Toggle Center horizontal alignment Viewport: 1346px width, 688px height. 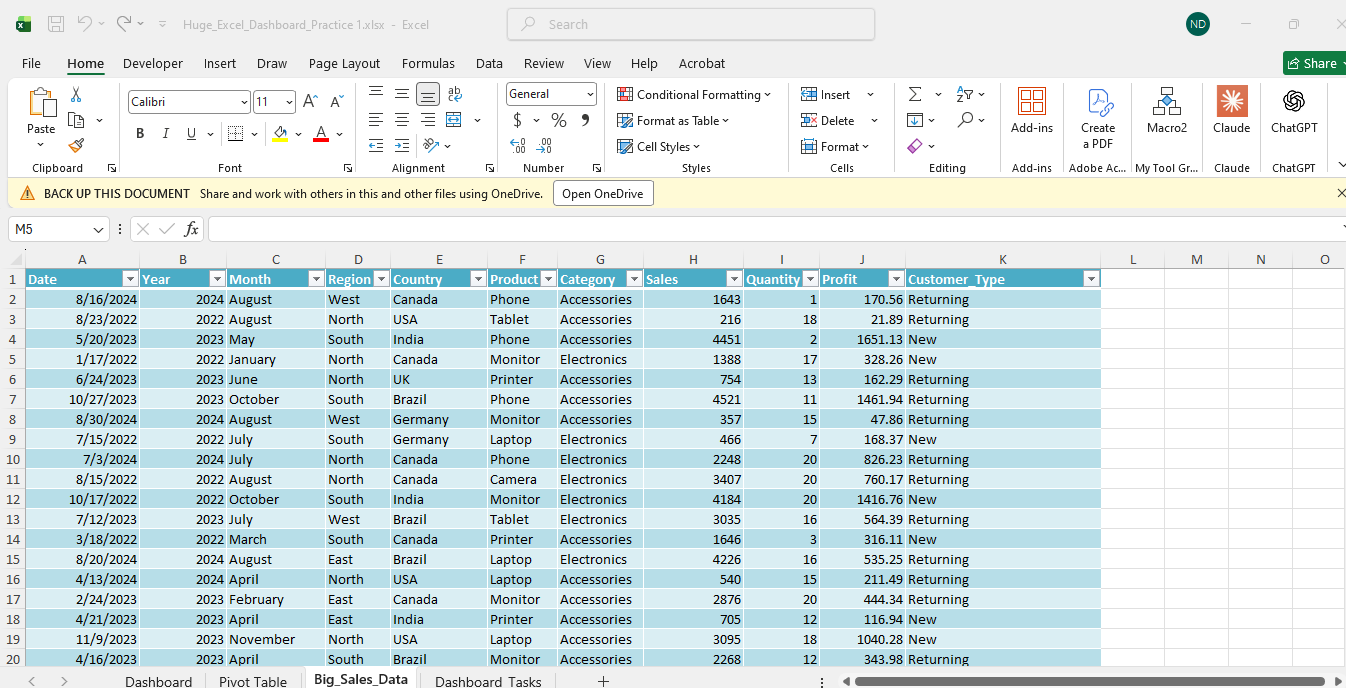pos(402,120)
